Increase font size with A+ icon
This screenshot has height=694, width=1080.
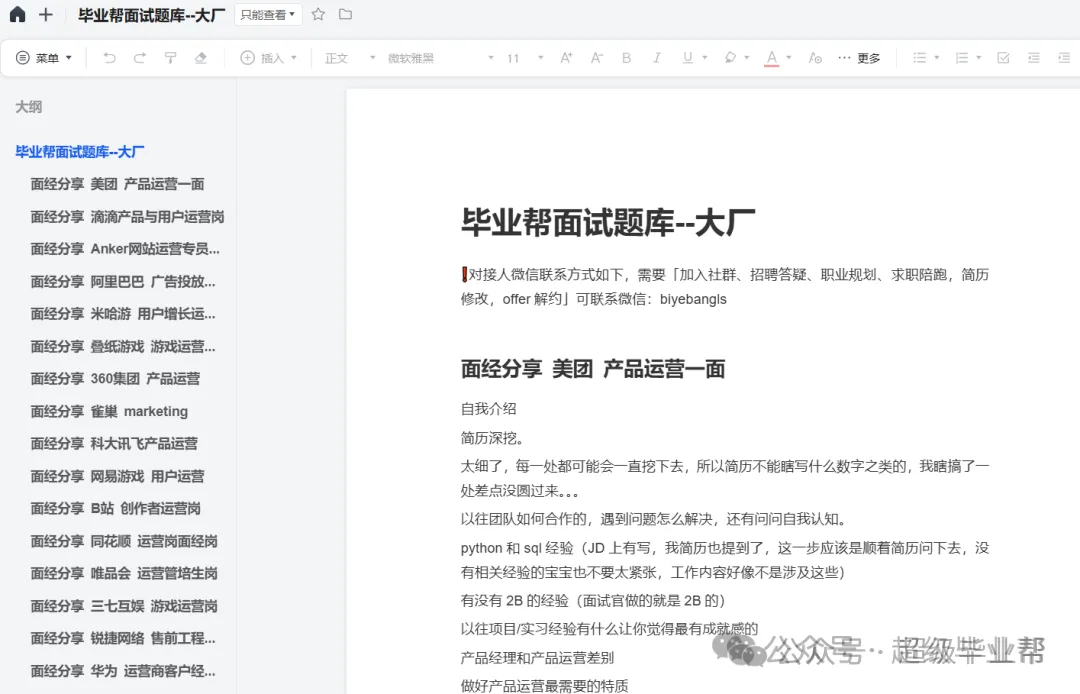tap(566, 58)
